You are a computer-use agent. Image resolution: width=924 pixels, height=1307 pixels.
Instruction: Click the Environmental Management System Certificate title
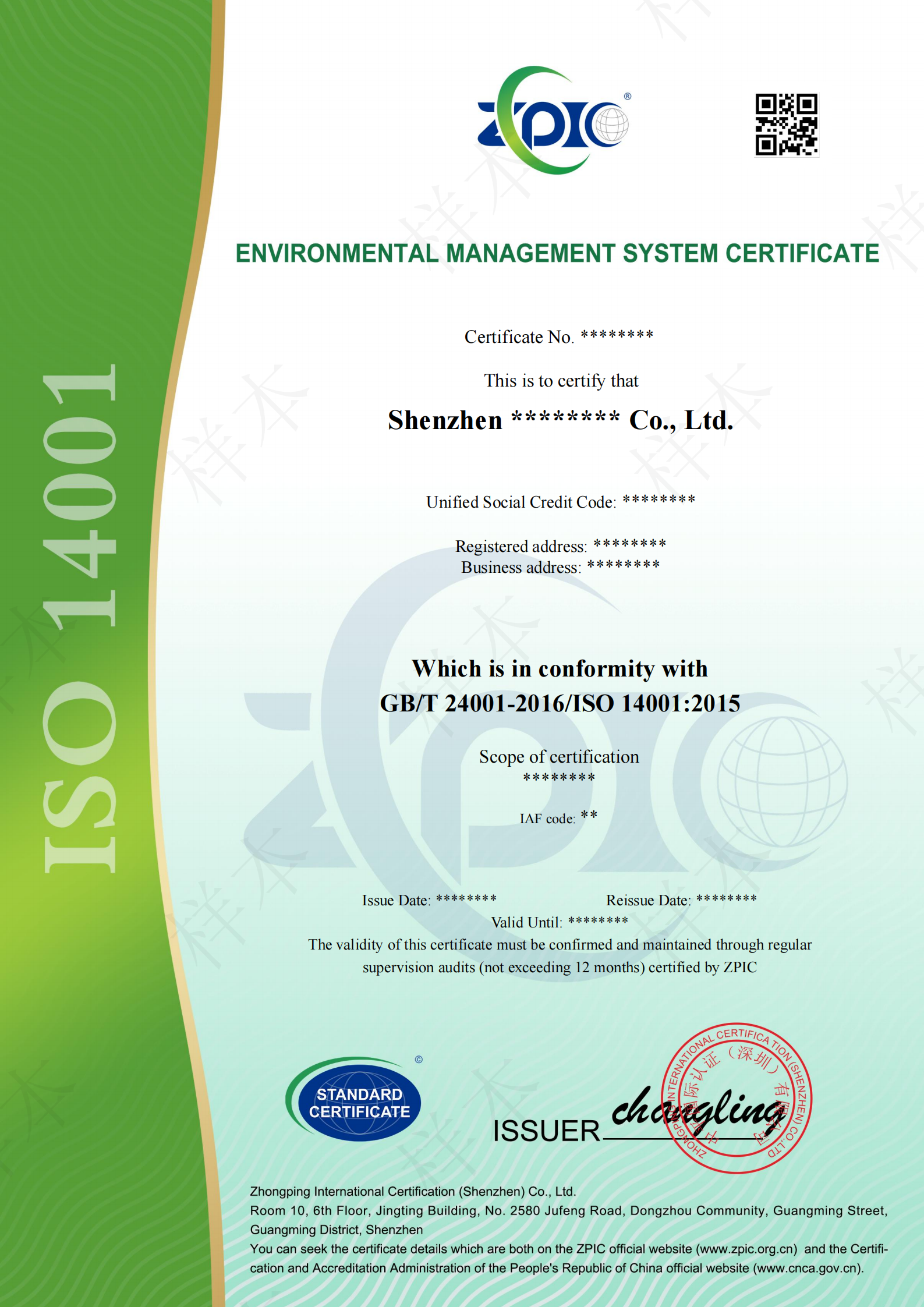click(x=557, y=254)
